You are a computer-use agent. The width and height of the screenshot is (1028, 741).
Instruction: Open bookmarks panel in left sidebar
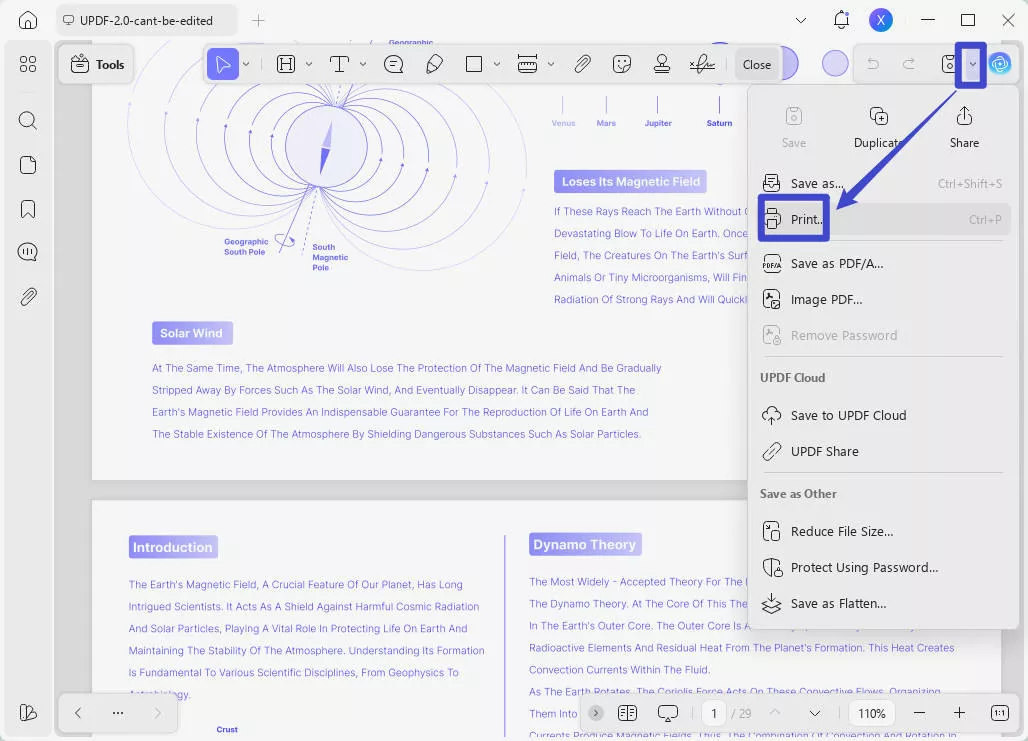click(28, 209)
